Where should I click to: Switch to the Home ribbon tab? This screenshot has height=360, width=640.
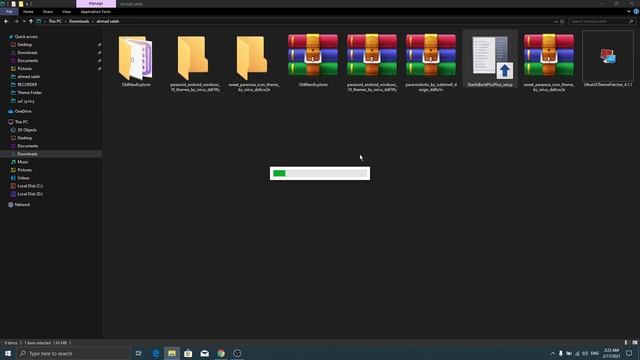pos(28,11)
